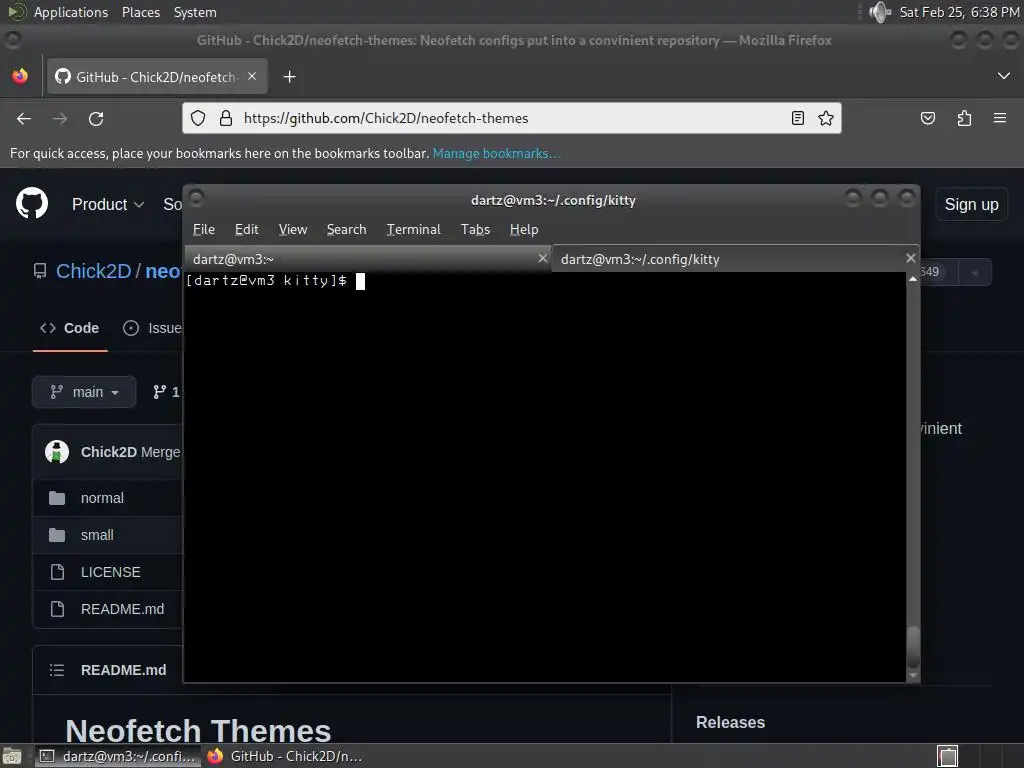Bookmark this page with the star icon

click(825, 118)
